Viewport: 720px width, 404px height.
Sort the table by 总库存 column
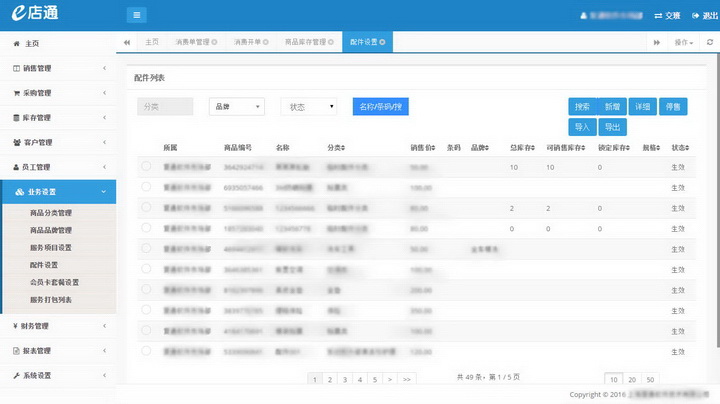pos(522,148)
